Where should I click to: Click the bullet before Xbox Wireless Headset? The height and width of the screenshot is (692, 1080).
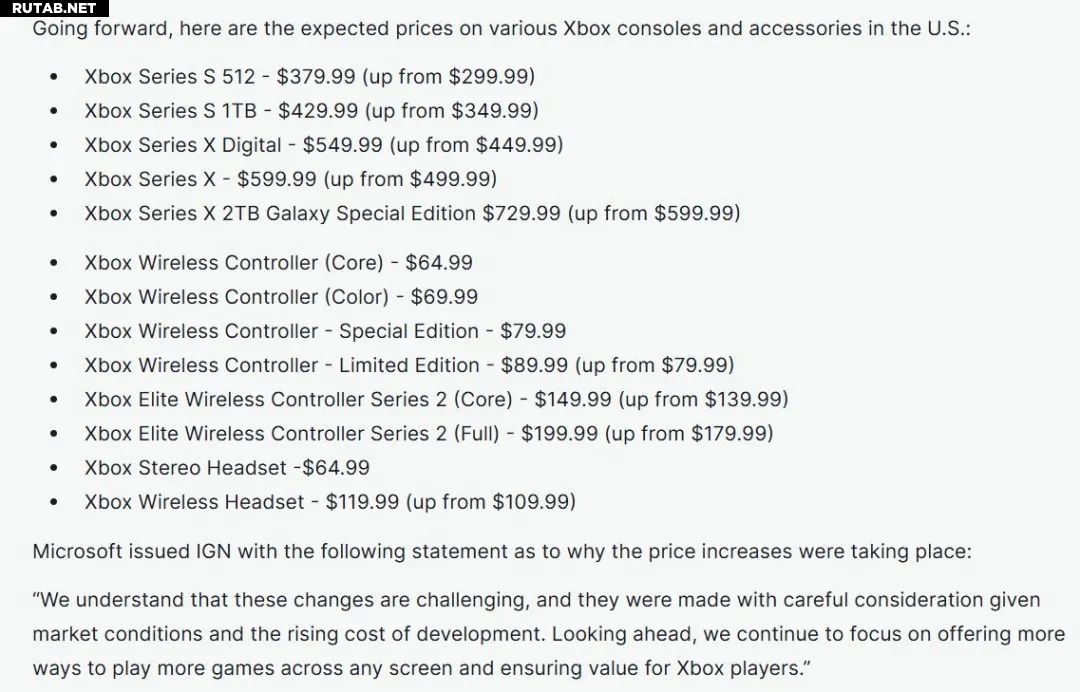(x=54, y=503)
